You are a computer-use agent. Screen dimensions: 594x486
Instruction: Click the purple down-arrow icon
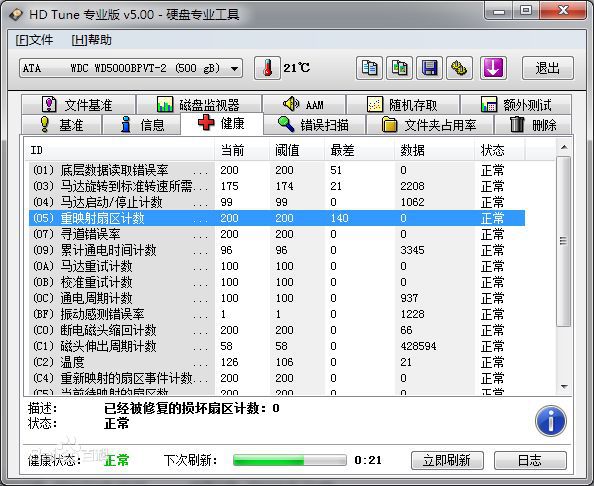(x=493, y=68)
